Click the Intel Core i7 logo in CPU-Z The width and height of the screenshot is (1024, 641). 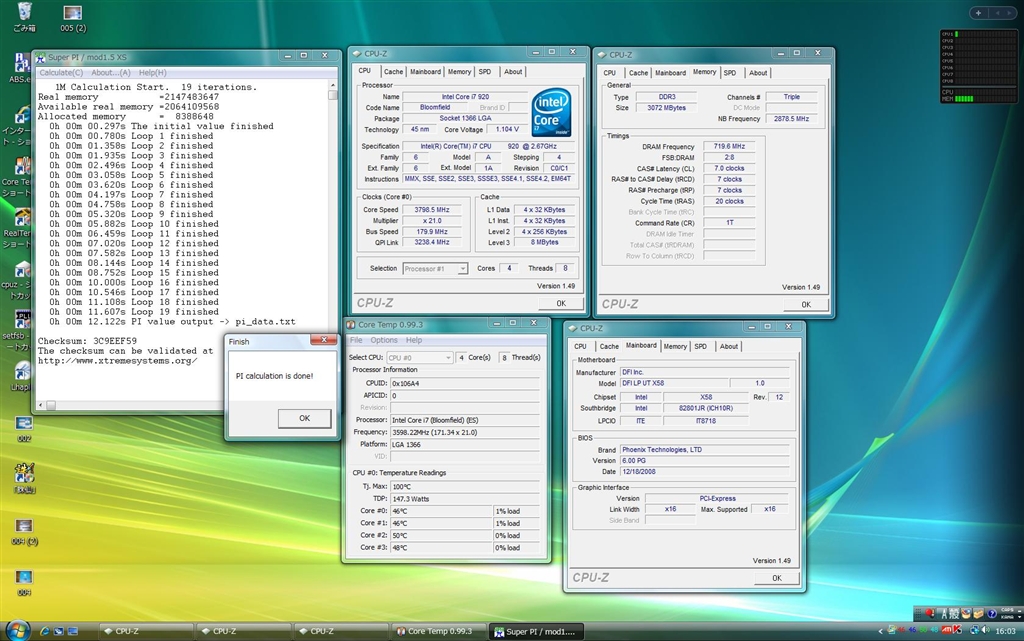(x=551, y=110)
